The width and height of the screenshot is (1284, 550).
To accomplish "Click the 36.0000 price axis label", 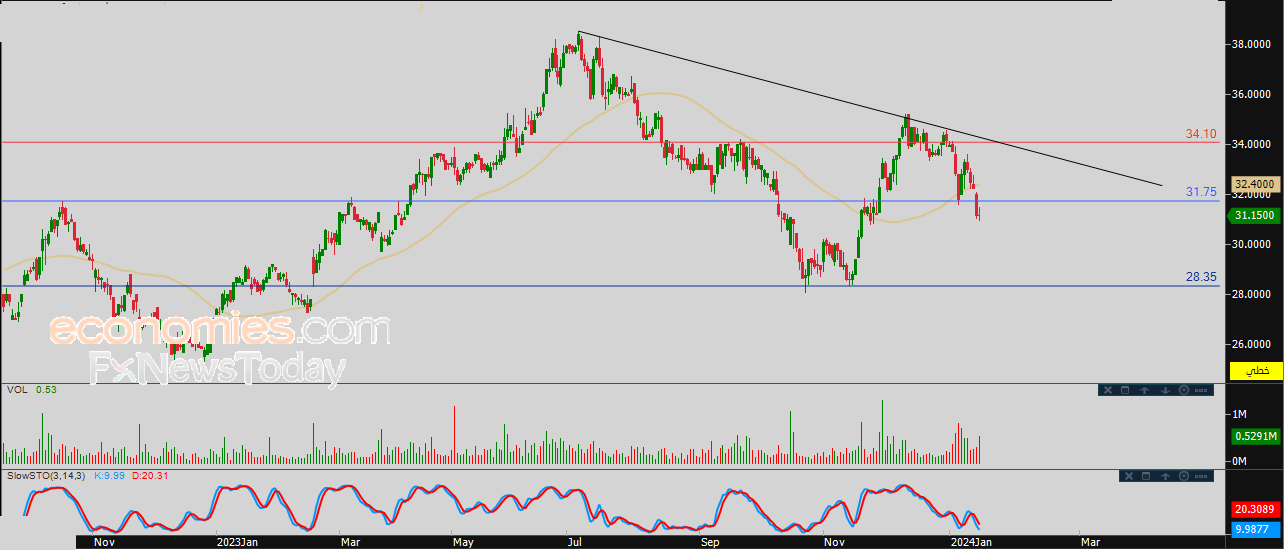I will tap(1251, 94).
